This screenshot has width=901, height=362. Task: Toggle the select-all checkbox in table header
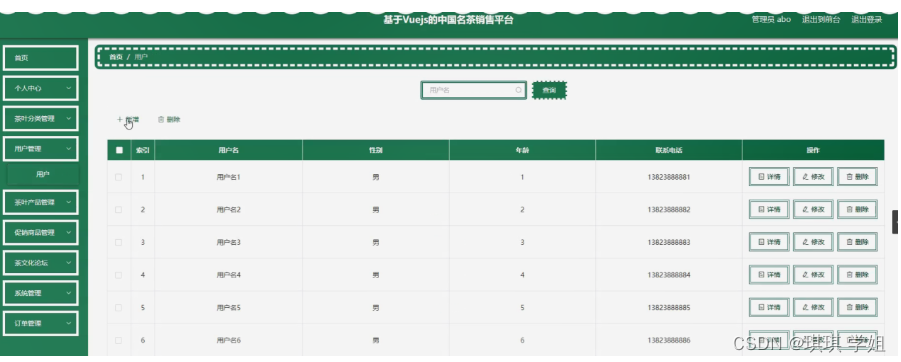coord(119,151)
